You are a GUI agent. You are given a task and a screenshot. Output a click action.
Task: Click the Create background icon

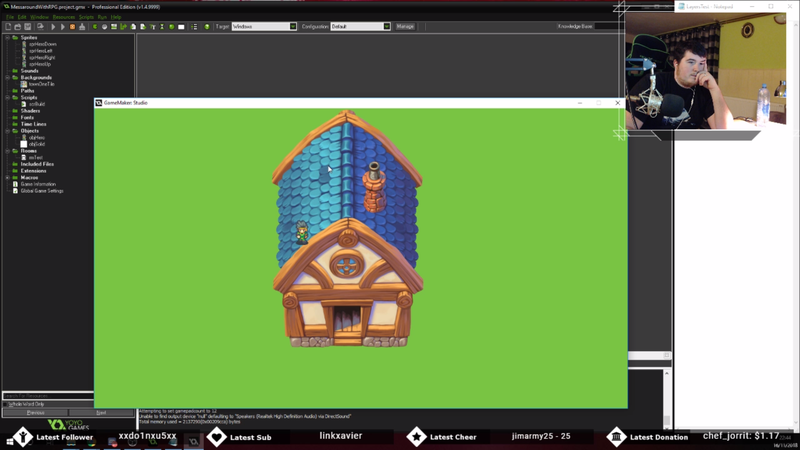tap(114, 27)
